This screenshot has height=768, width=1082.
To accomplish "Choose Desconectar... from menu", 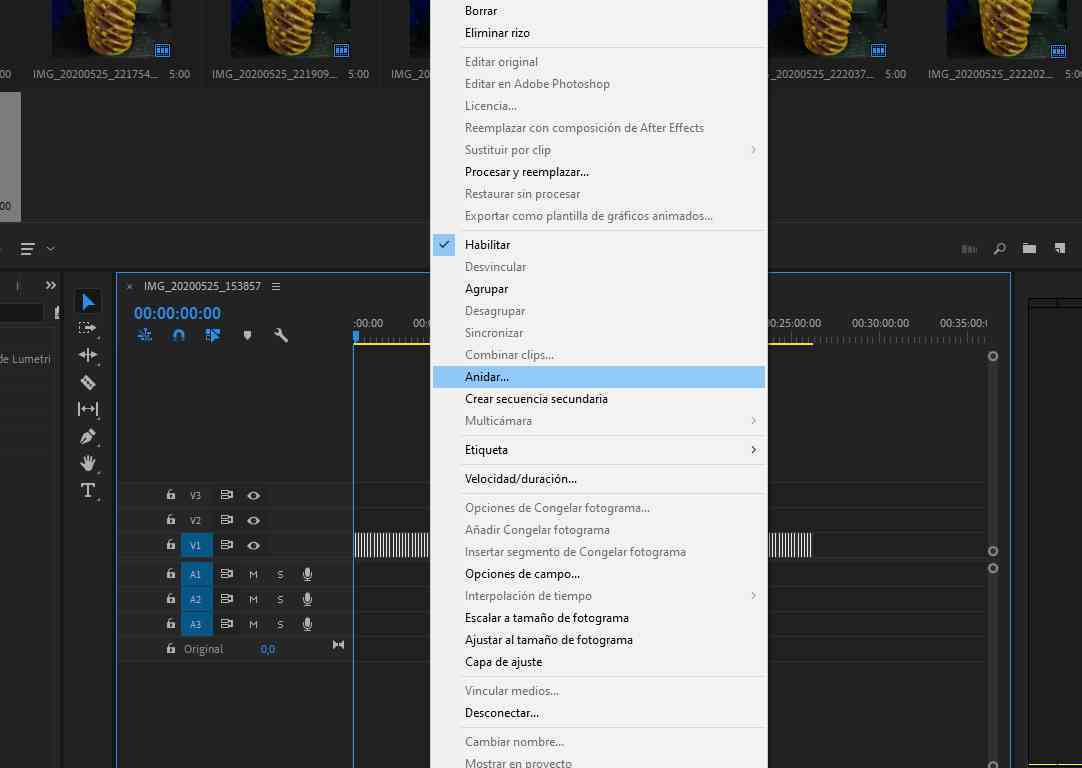I will coord(599,713).
